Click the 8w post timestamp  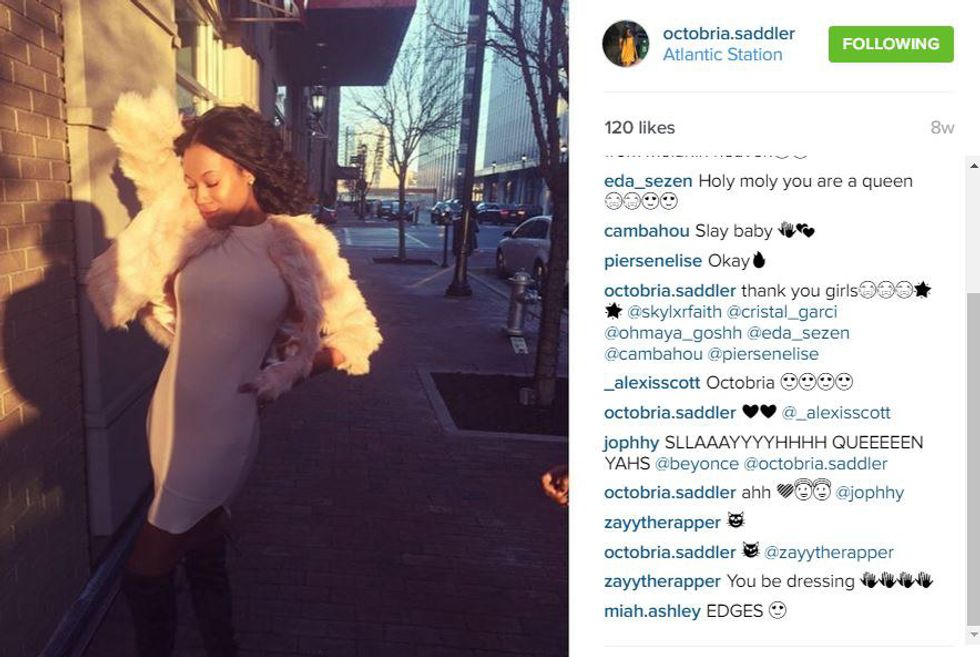tap(942, 128)
